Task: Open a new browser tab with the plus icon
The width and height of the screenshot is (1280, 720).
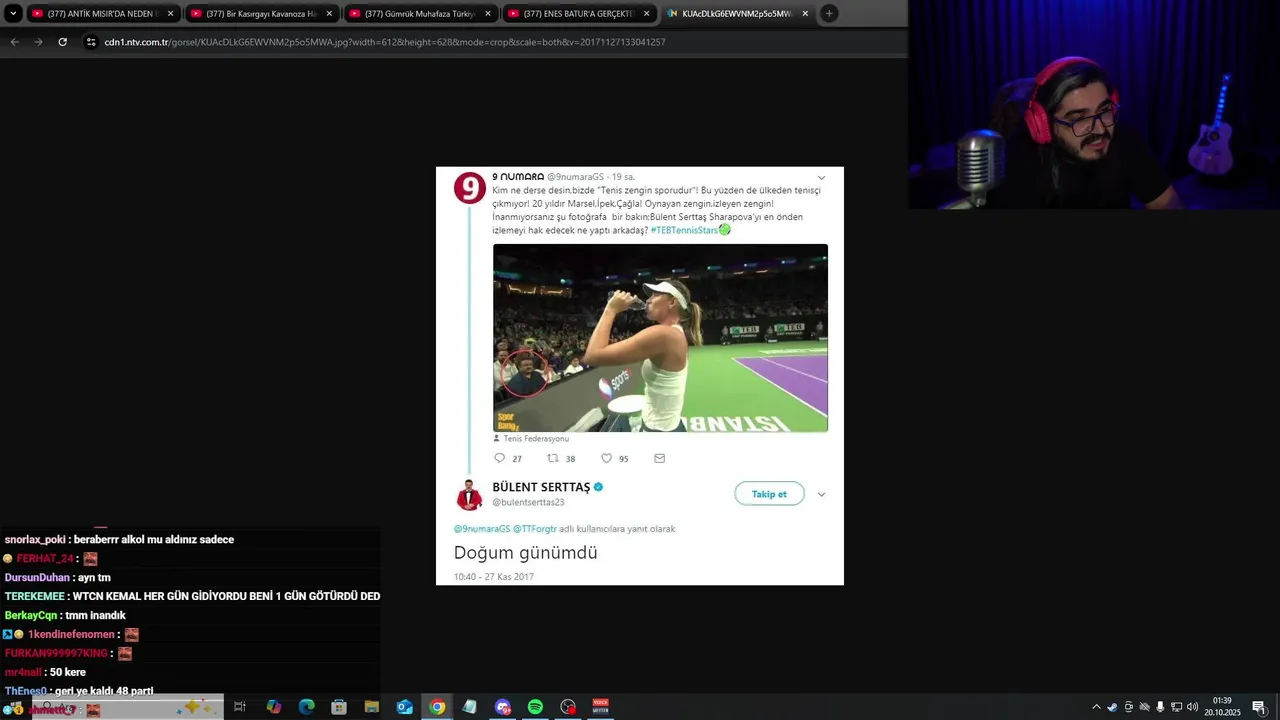Action: click(829, 13)
